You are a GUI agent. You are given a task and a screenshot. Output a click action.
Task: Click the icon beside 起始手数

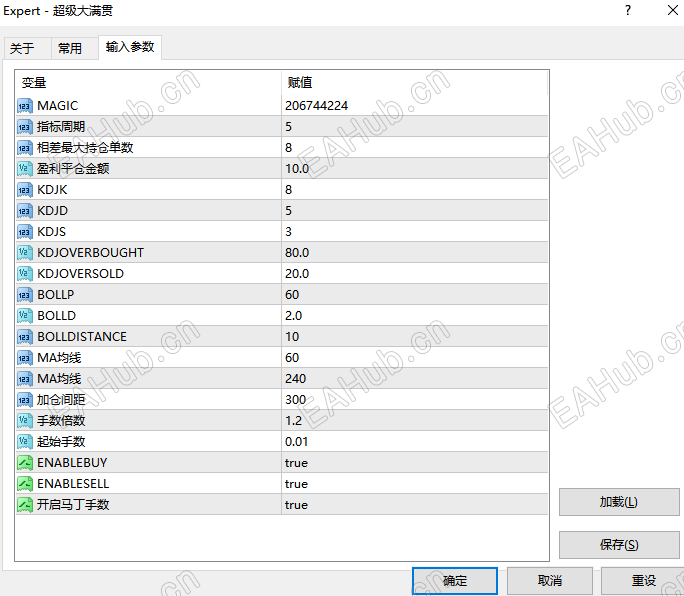click(x=24, y=442)
